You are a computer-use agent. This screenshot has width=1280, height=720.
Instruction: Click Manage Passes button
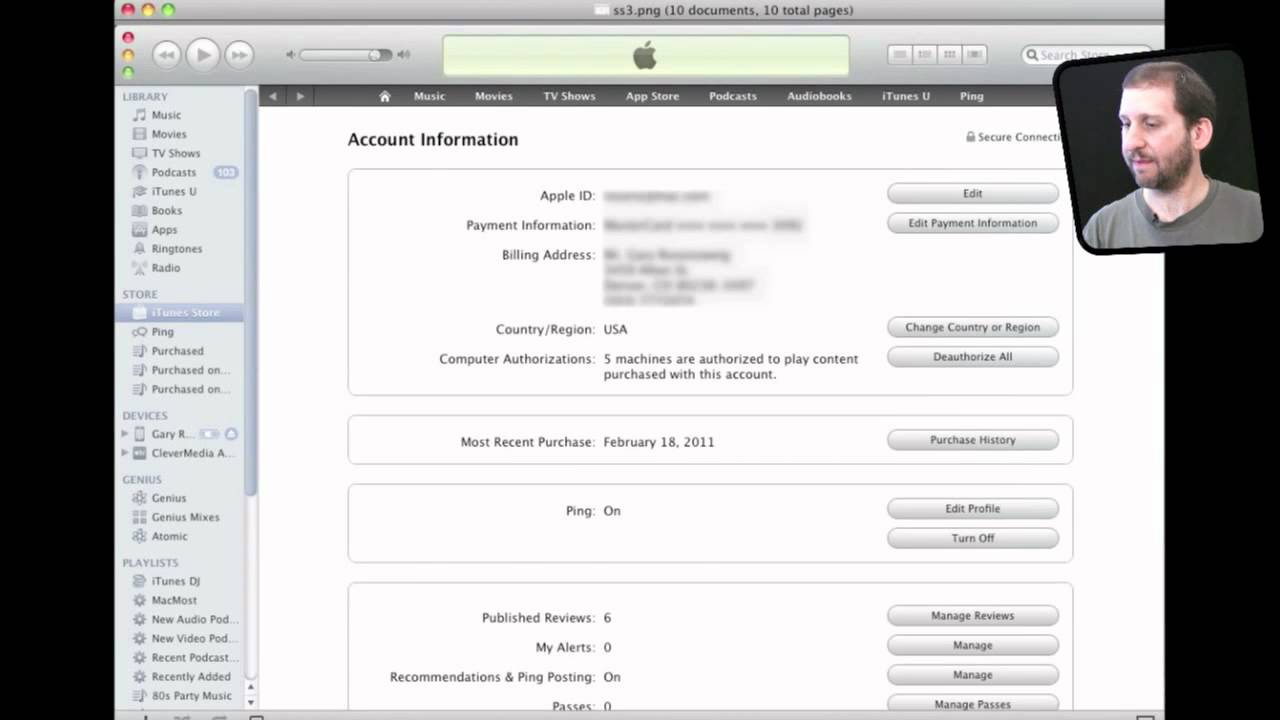click(972, 704)
